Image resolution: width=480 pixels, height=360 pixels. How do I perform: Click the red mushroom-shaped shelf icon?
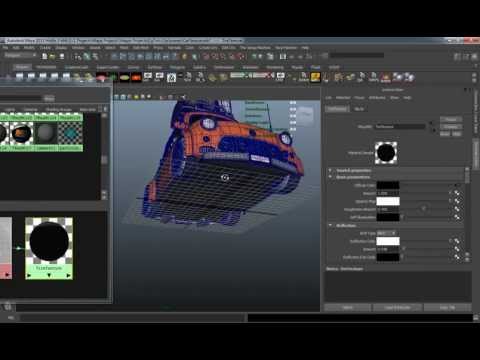coord(102,77)
